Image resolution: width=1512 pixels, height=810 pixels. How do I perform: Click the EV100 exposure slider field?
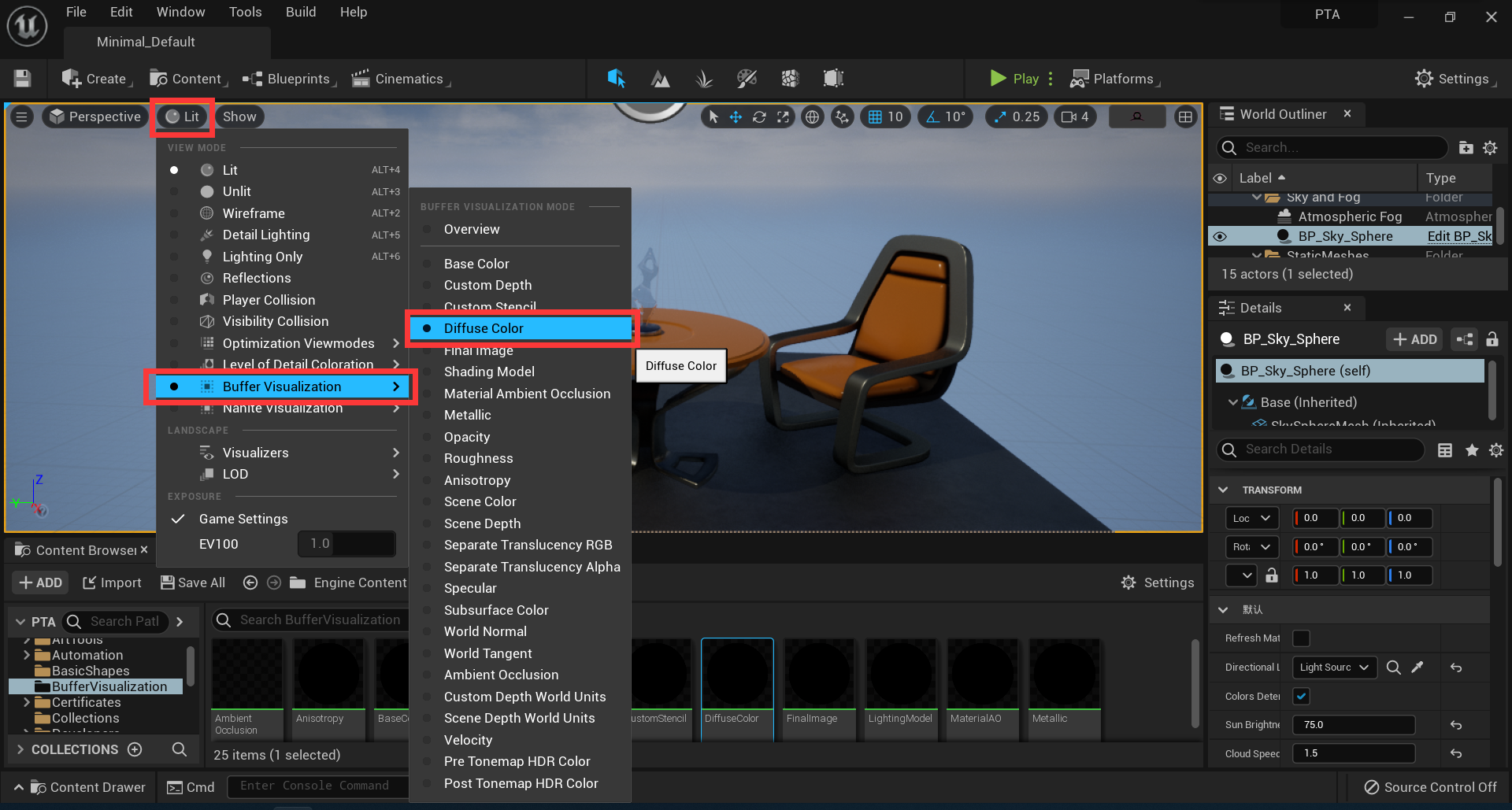346,543
